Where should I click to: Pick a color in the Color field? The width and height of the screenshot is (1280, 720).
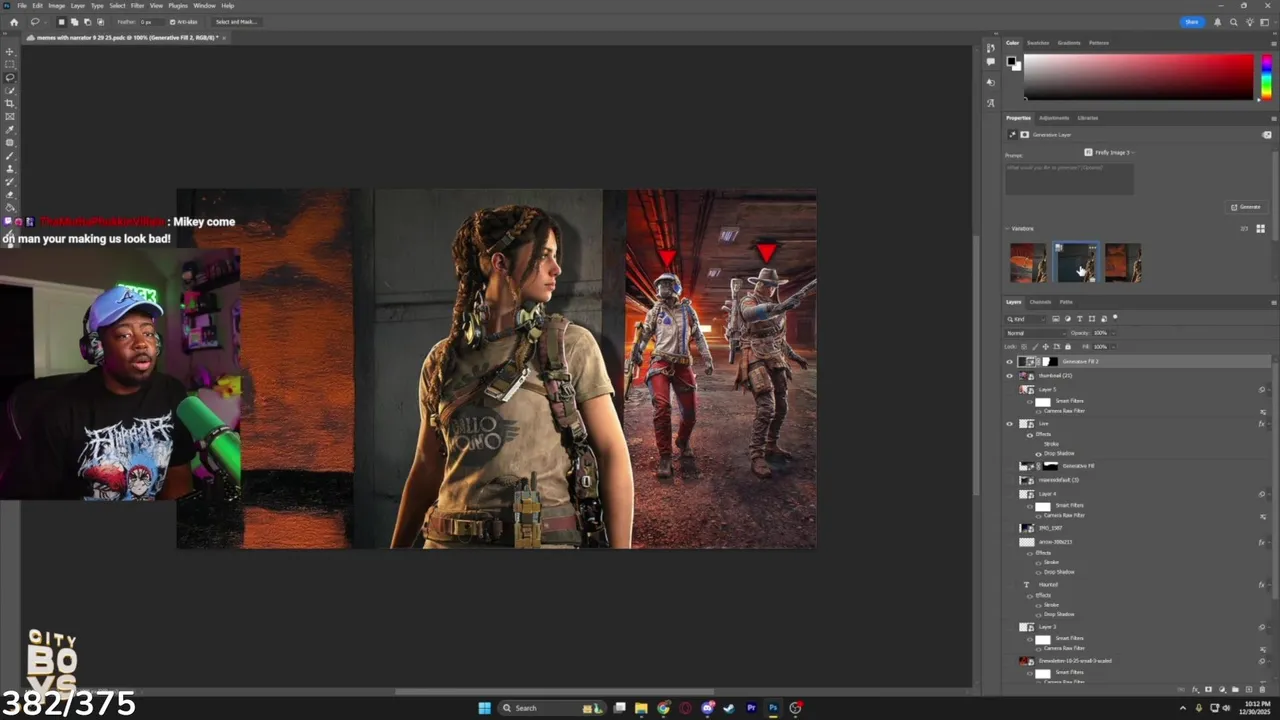(1138, 77)
